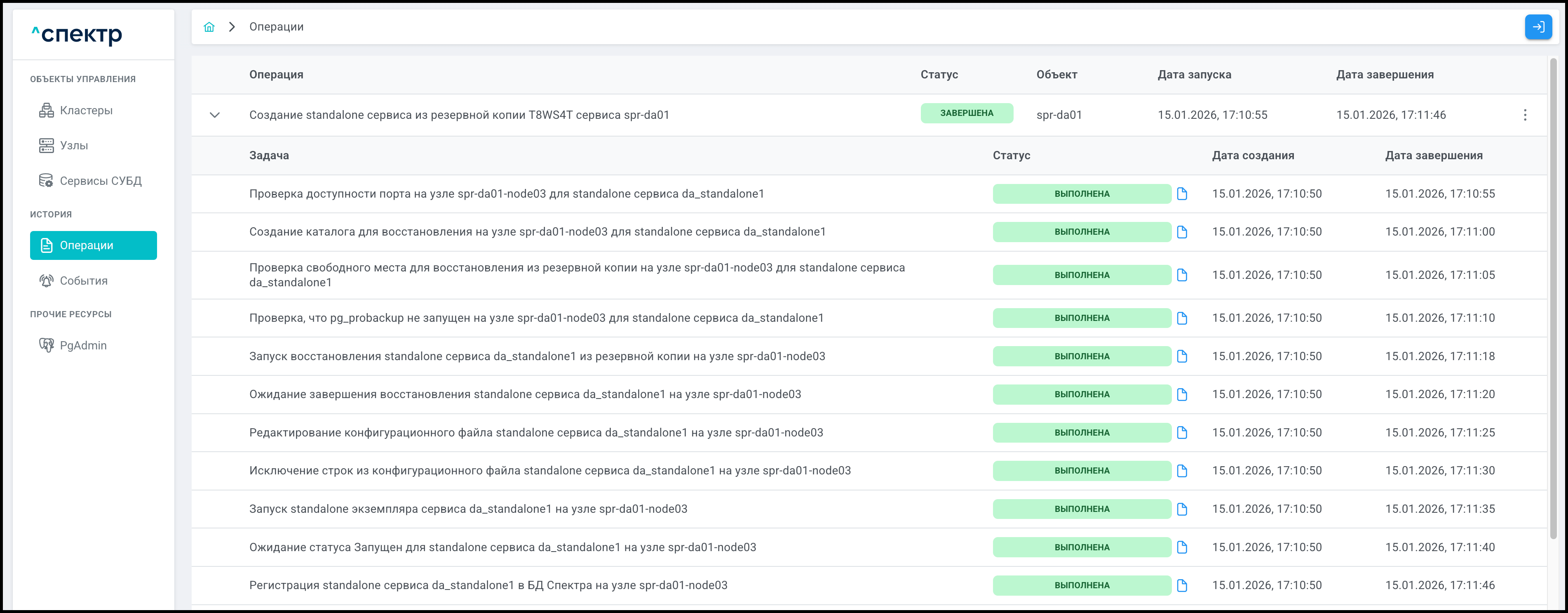Open log file for standalone instance launch task
This screenshot has height=613, width=1568.
pyautogui.click(x=1181, y=509)
